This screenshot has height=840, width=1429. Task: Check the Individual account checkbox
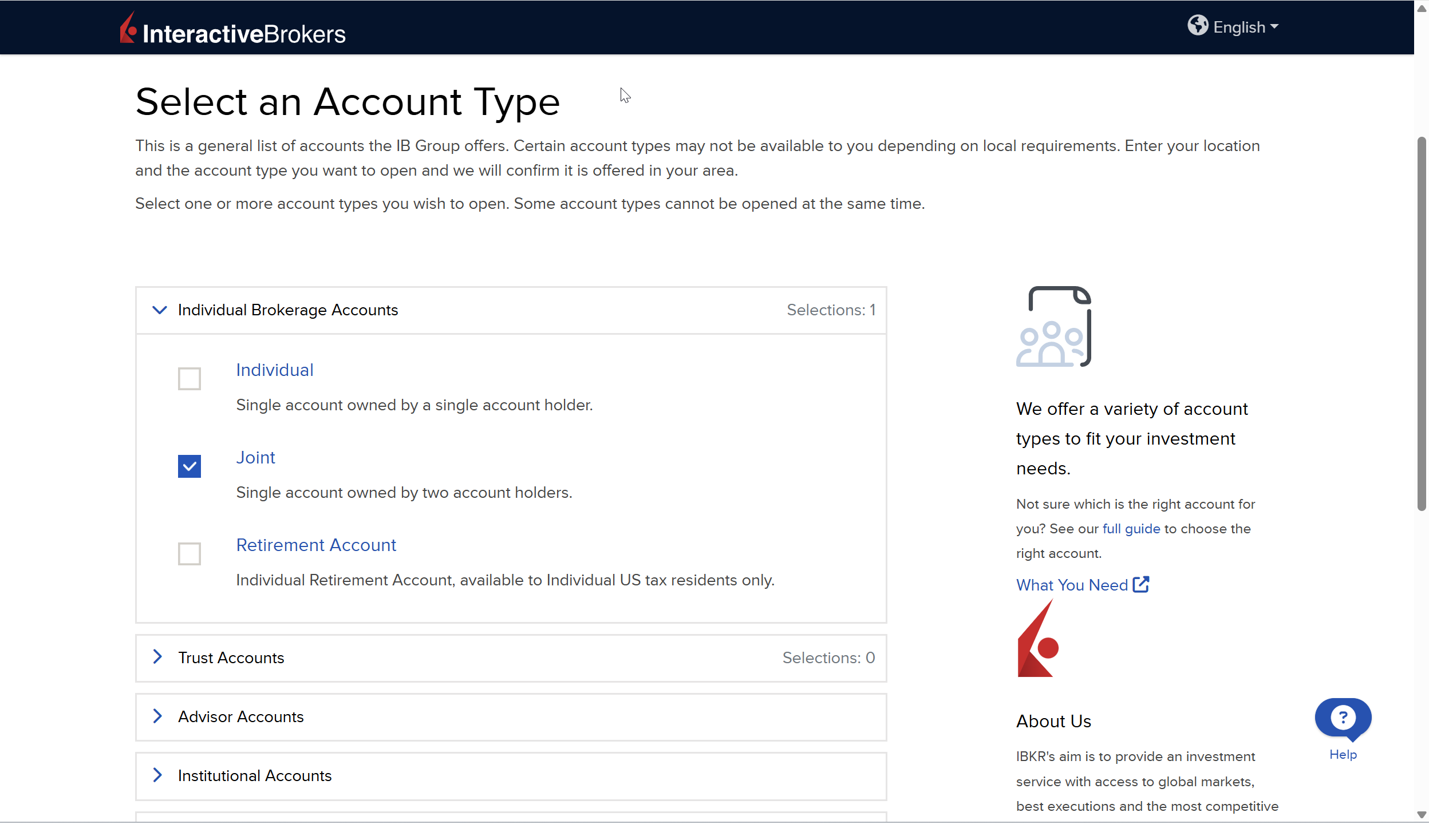click(x=189, y=379)
